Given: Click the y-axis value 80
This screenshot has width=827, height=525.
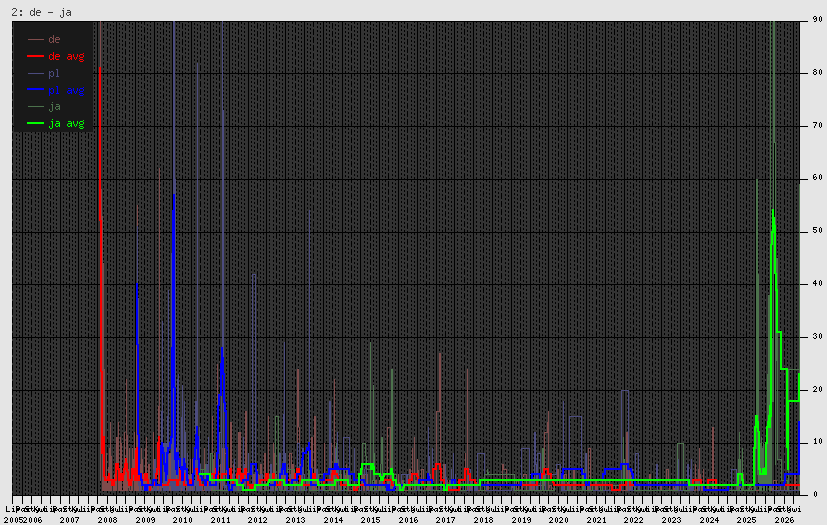Looking at the screenshot, I should (x=818, y=72).
